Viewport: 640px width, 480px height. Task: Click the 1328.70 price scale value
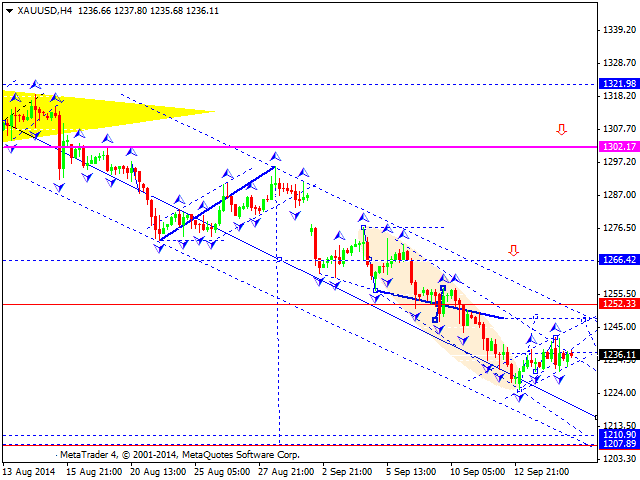(x=620, y=63)
